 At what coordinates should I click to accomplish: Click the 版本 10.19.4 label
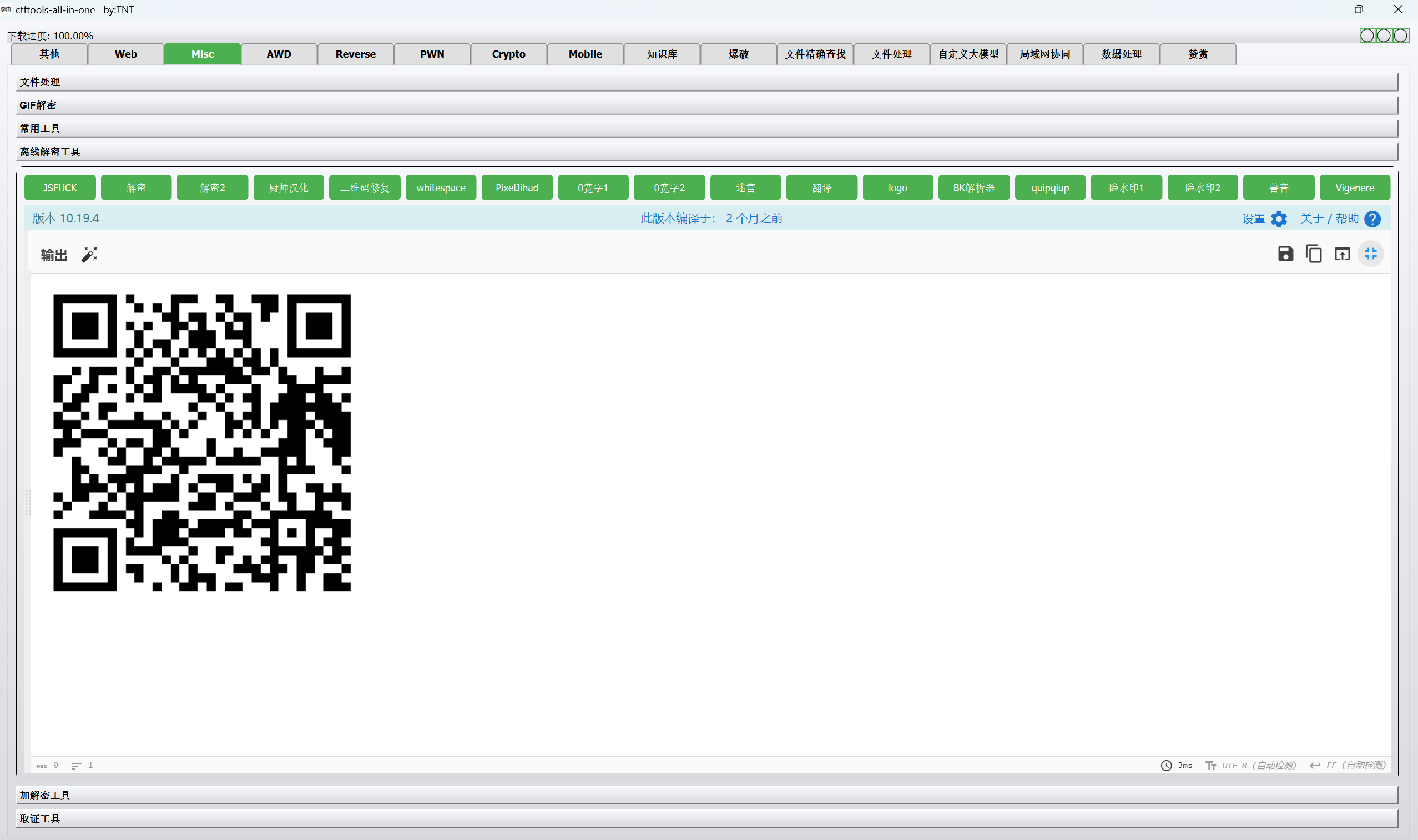(65, 219)
